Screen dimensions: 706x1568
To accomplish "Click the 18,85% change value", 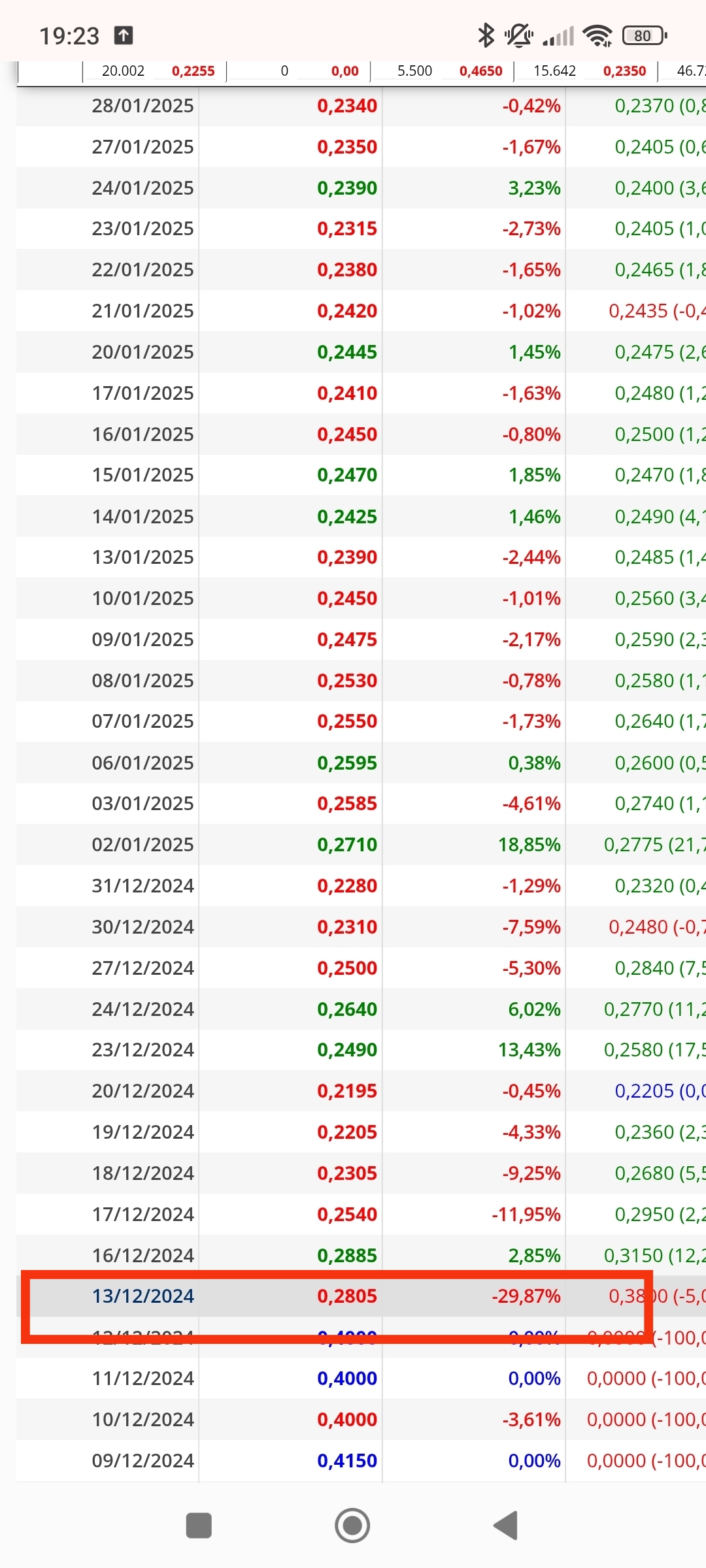I will (529, 844).
